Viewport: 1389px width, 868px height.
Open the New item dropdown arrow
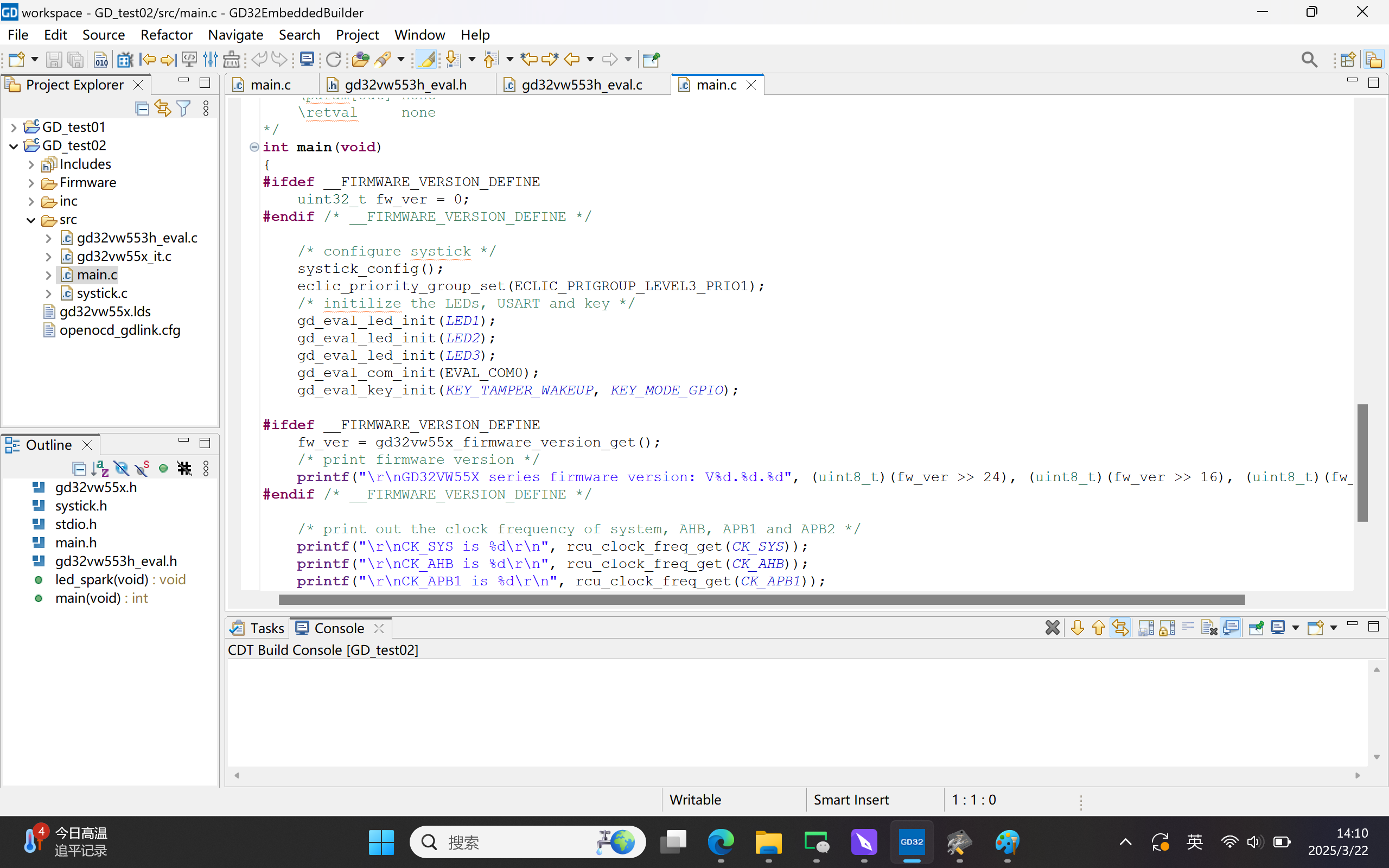(34, 59)
